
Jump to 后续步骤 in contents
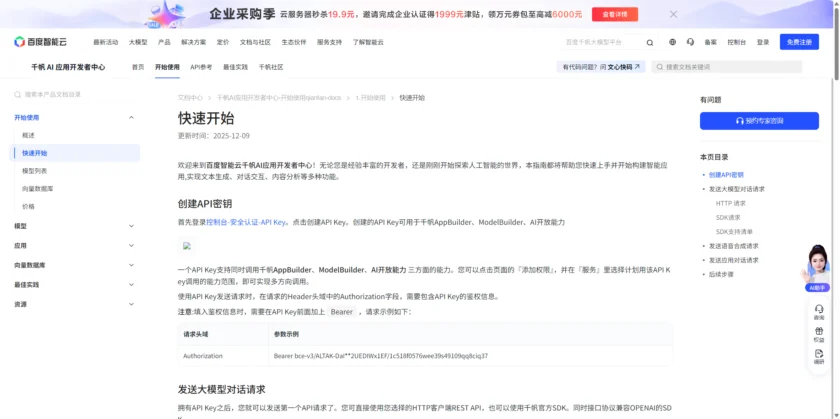pos(721,274)
